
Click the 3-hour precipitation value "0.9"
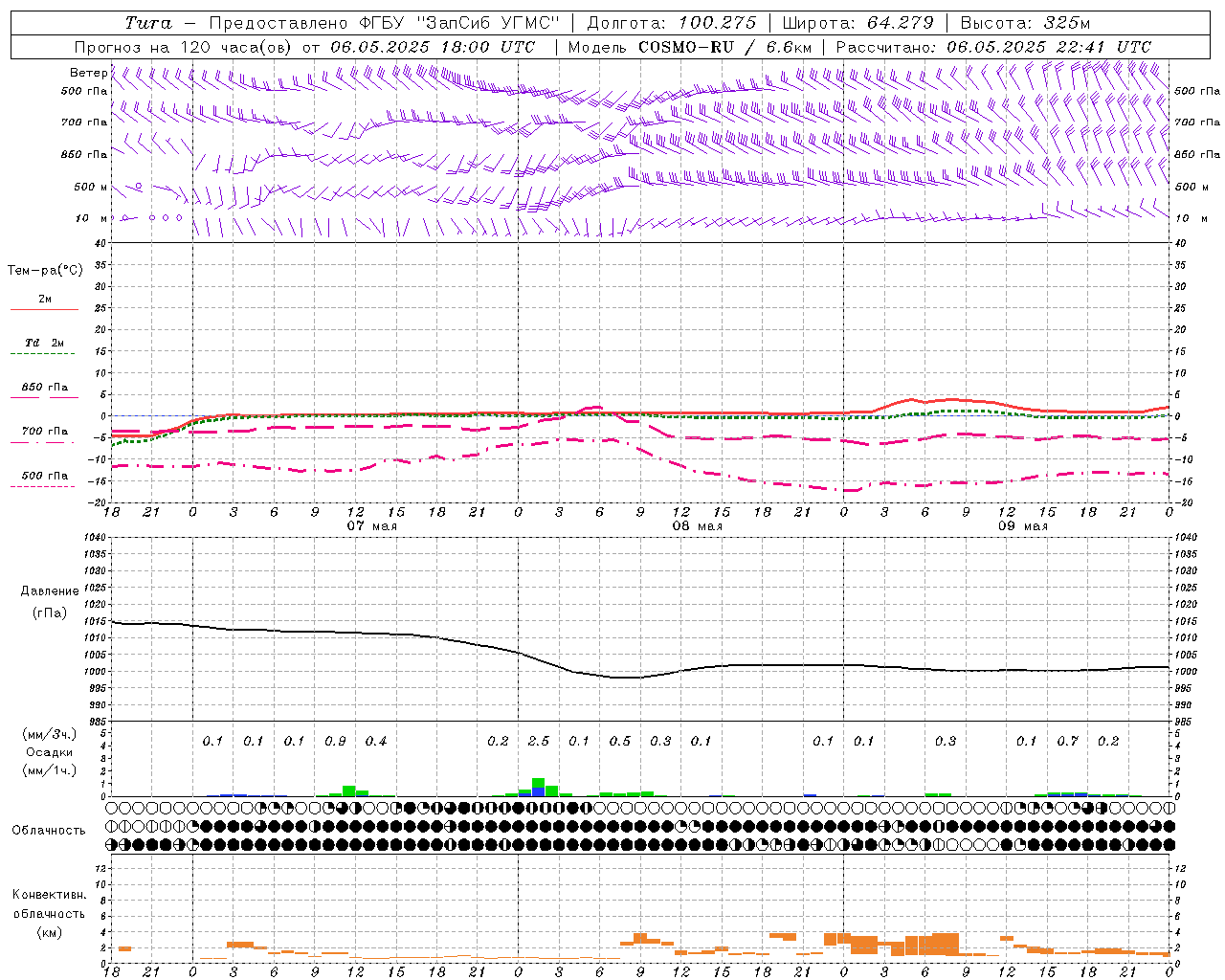coord(335,742)
